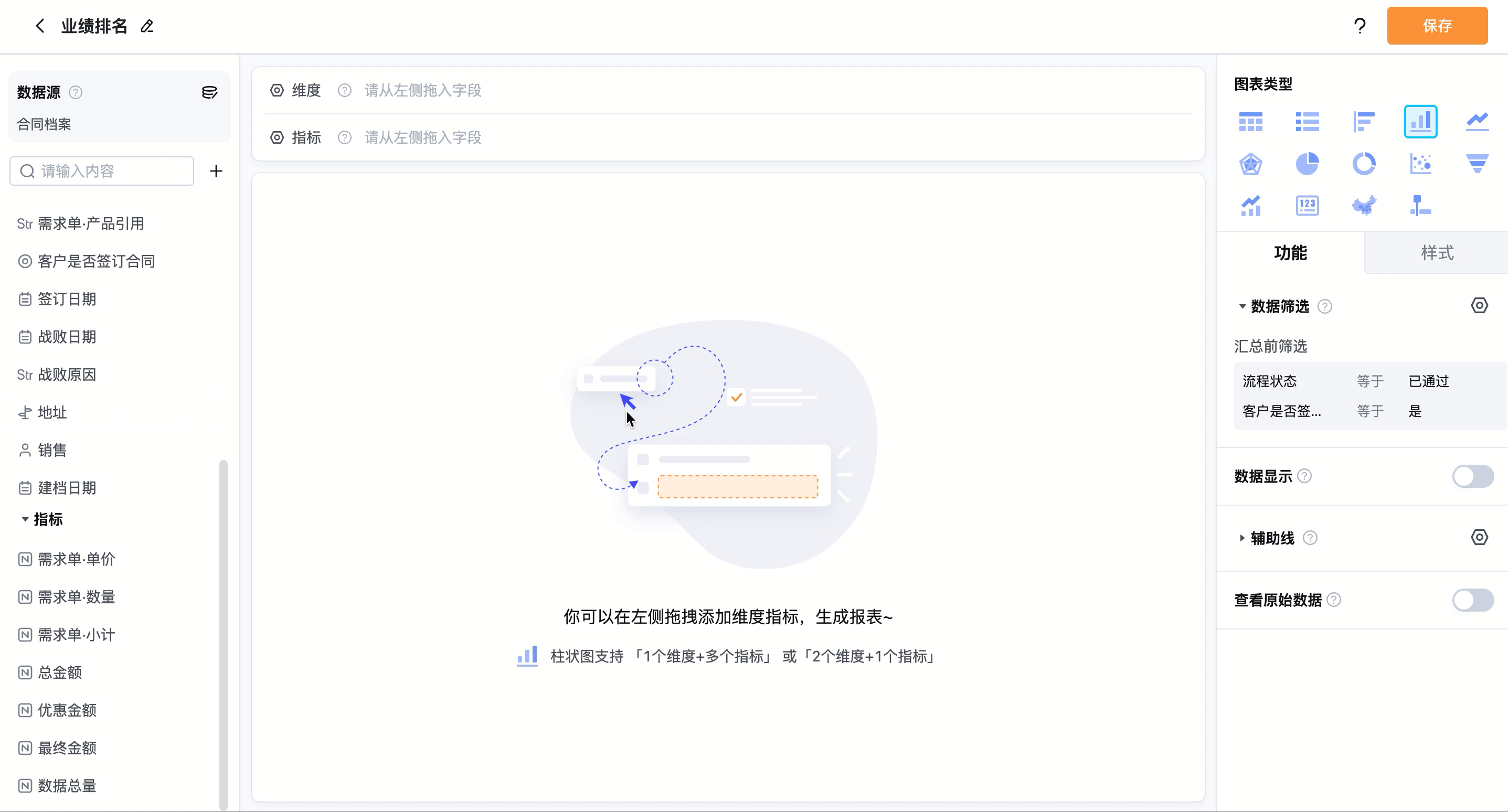Select the radar chart type icon
This screenshot has width=1508, height=812.
tap(1250, 164)
